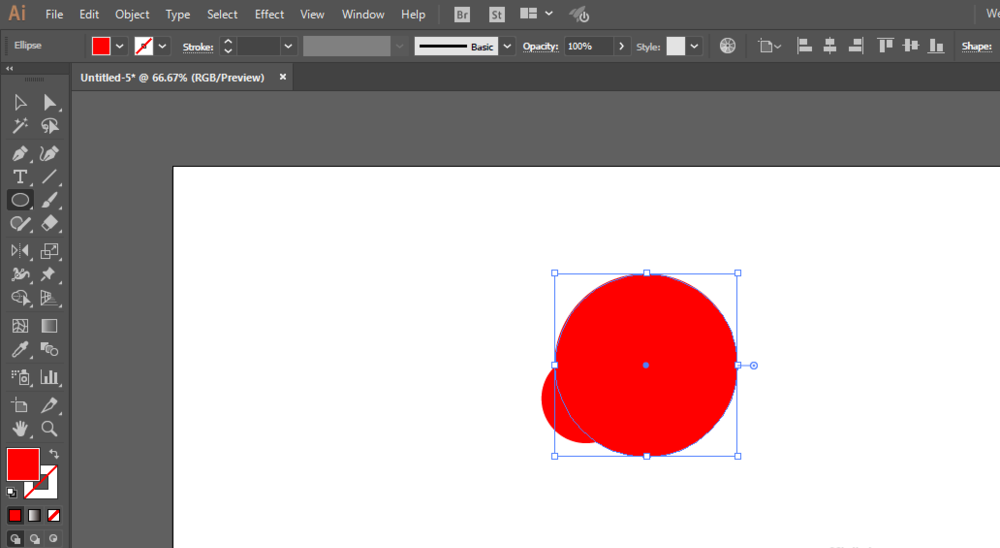Select the Selection tool black-outline arrow
This screenshot has width=1000, height=548.
[20, 103]
